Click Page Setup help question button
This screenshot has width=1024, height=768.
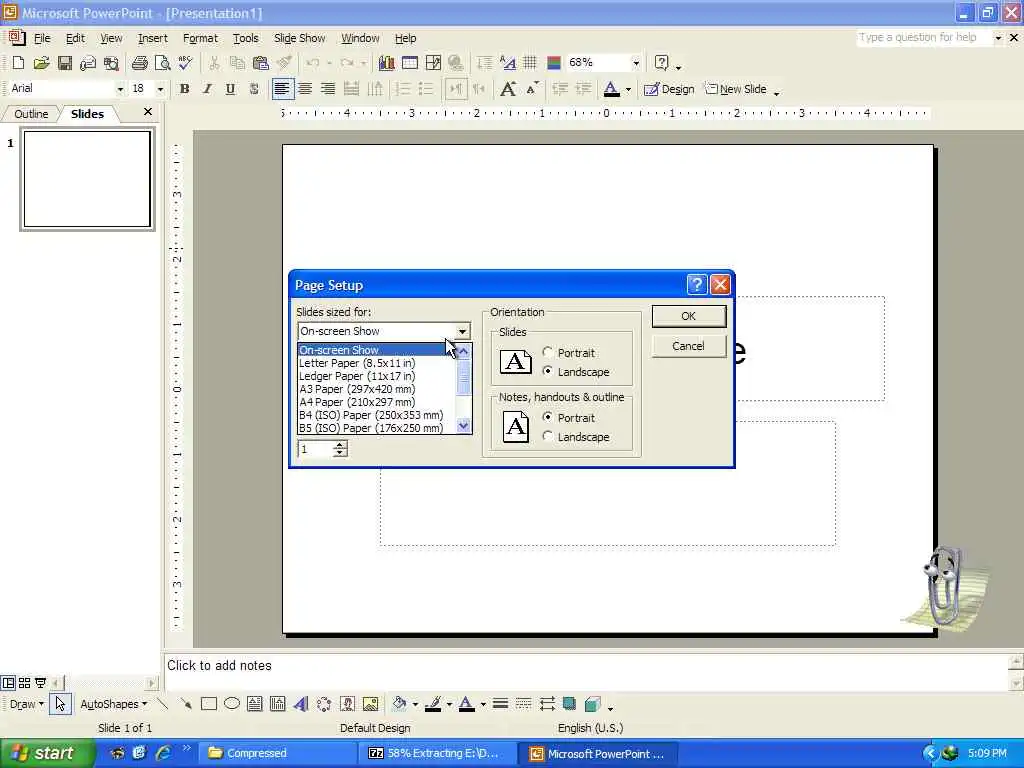tap(697, 285)
